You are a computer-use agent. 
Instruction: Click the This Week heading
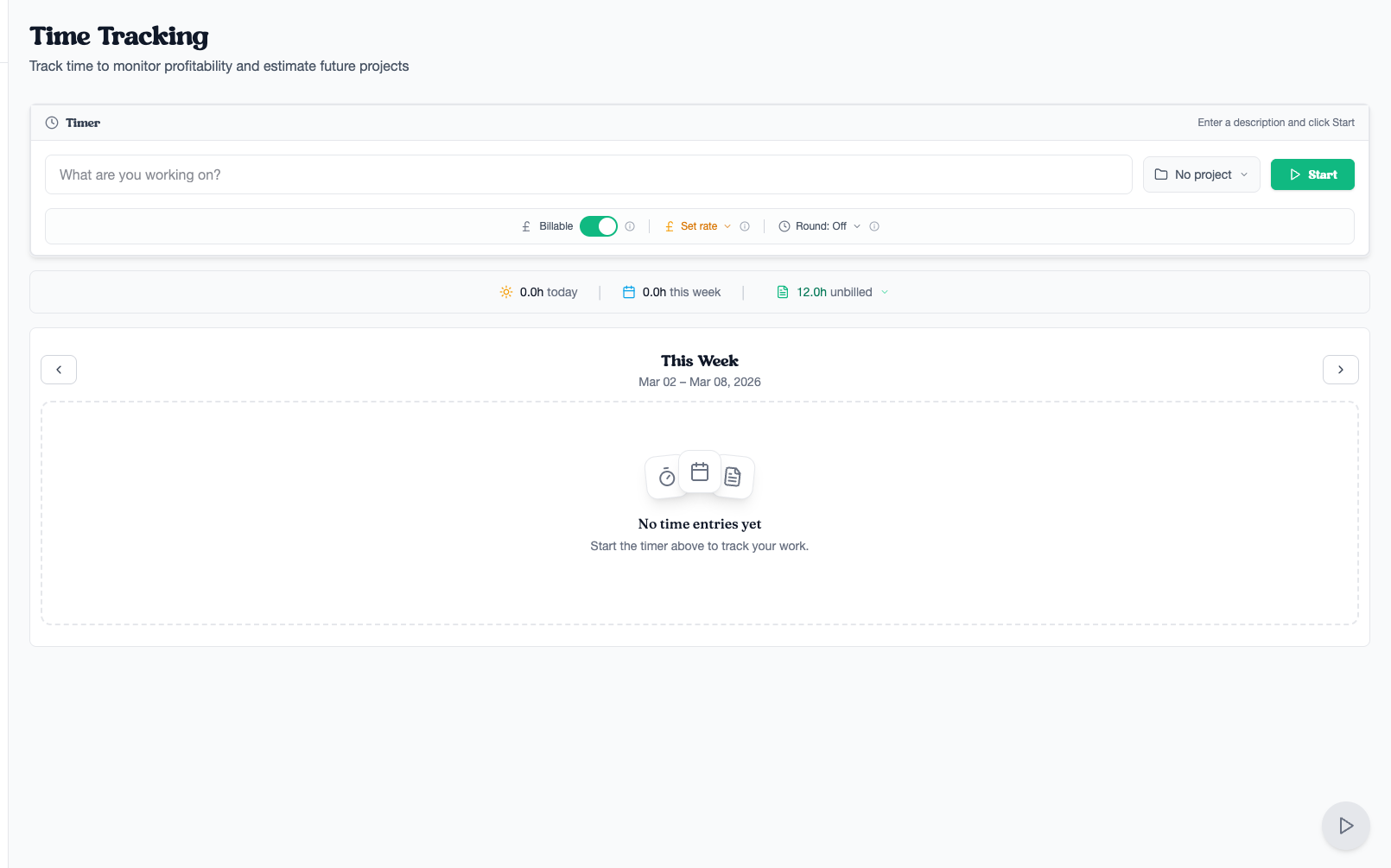pos(699,361)
